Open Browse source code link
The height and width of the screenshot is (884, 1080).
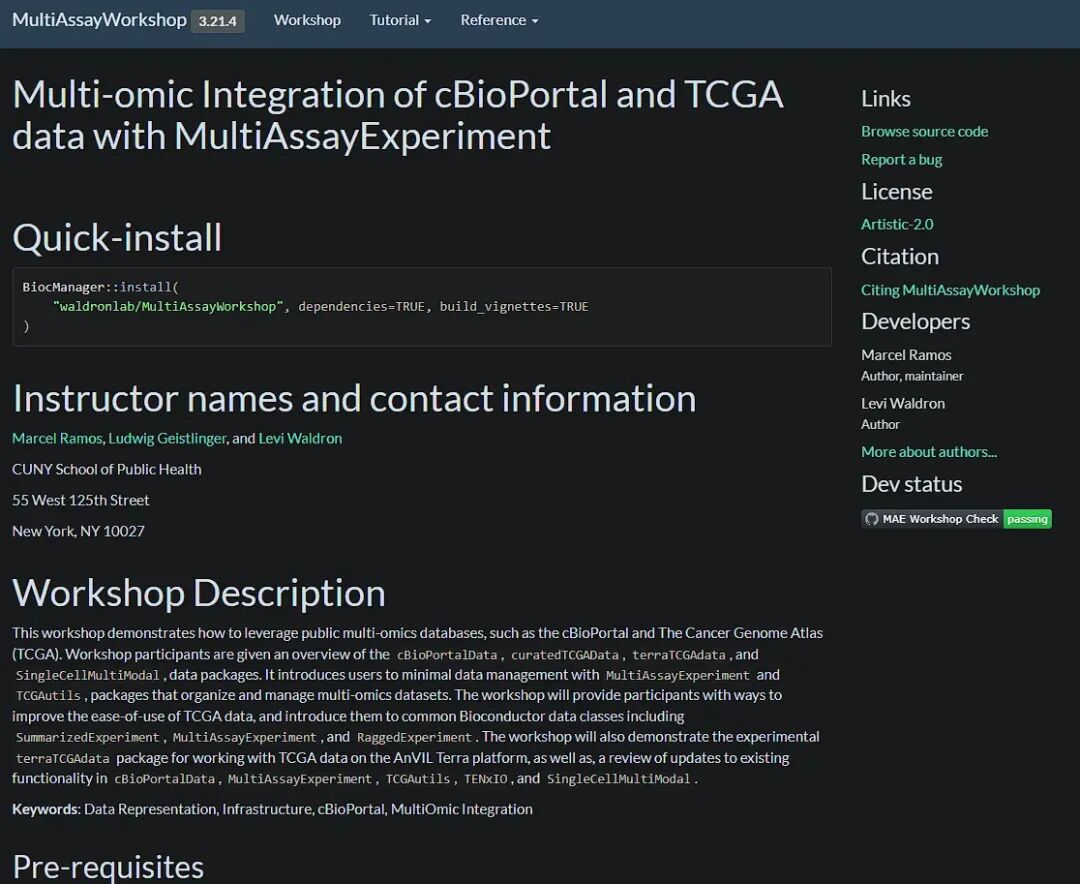click(924, 131)
